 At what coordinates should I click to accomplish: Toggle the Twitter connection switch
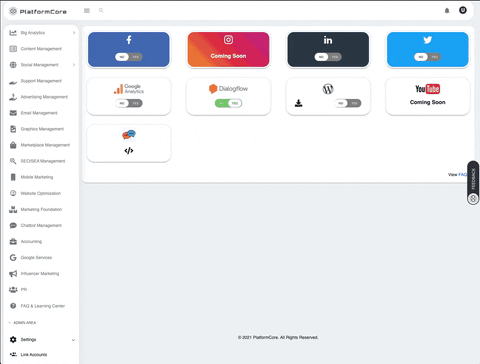point(428,57)
